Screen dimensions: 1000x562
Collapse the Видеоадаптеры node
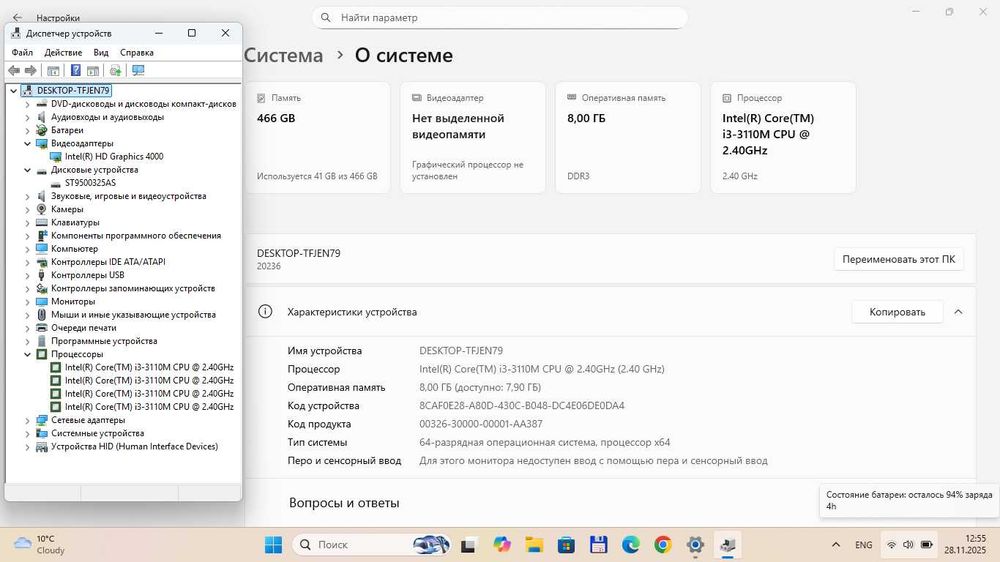click(x=27, y=144)
